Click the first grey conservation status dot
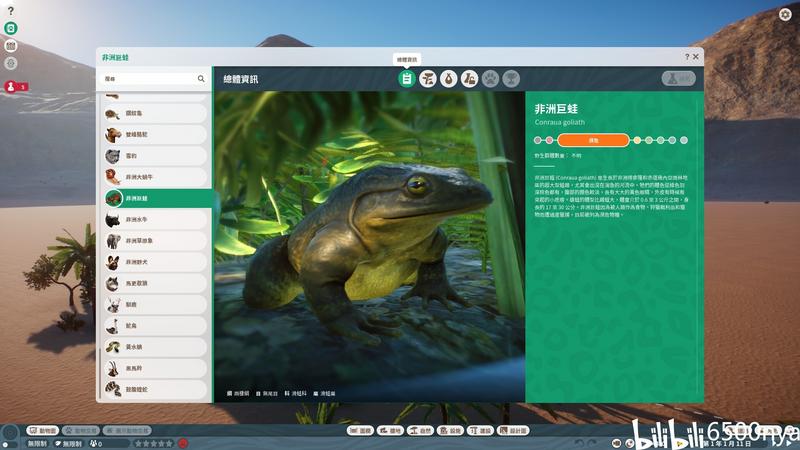 point(537,140)
